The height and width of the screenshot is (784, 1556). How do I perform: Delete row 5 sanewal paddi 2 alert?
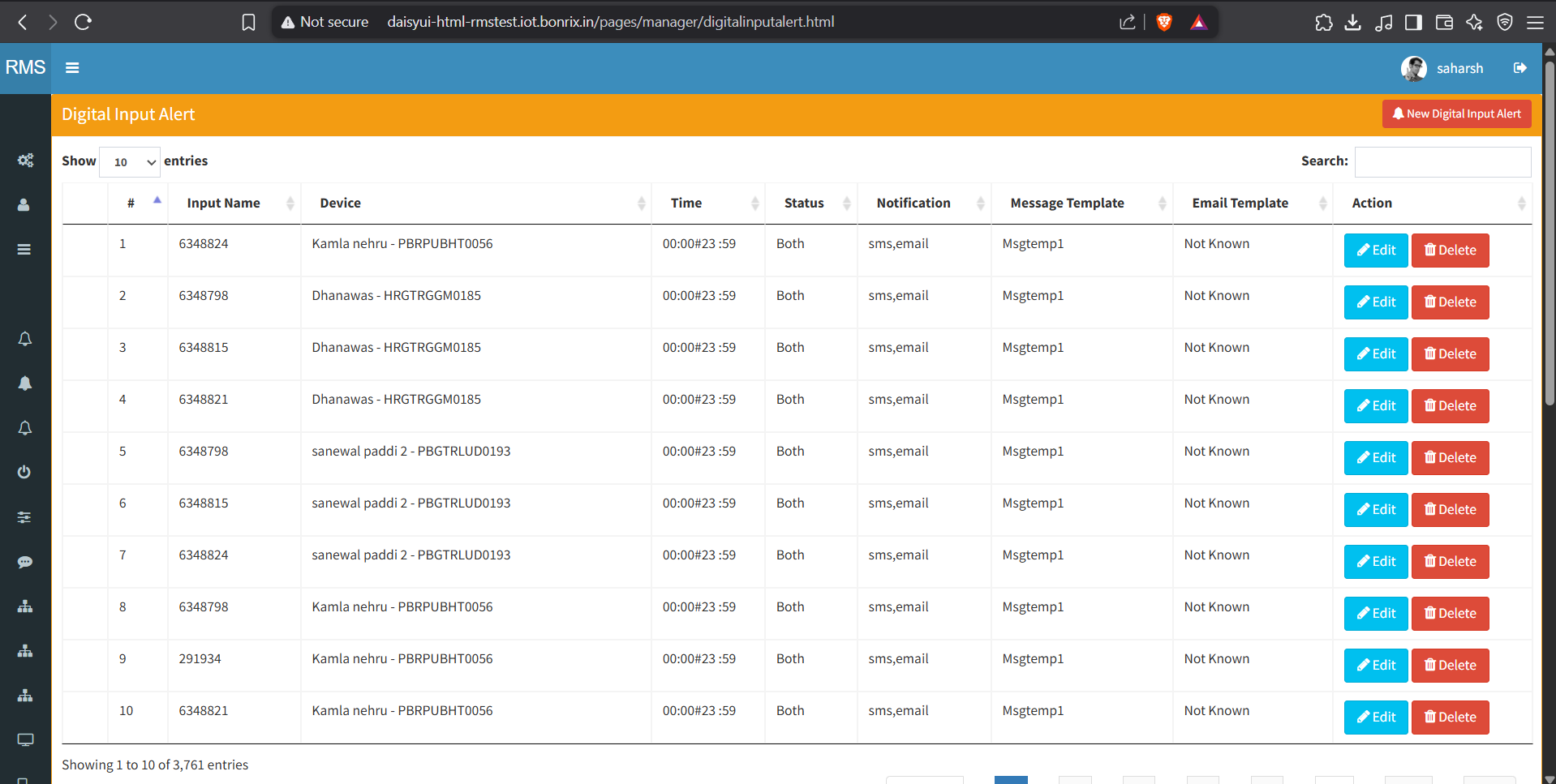pyautogui.click(x=1450, y=458)
